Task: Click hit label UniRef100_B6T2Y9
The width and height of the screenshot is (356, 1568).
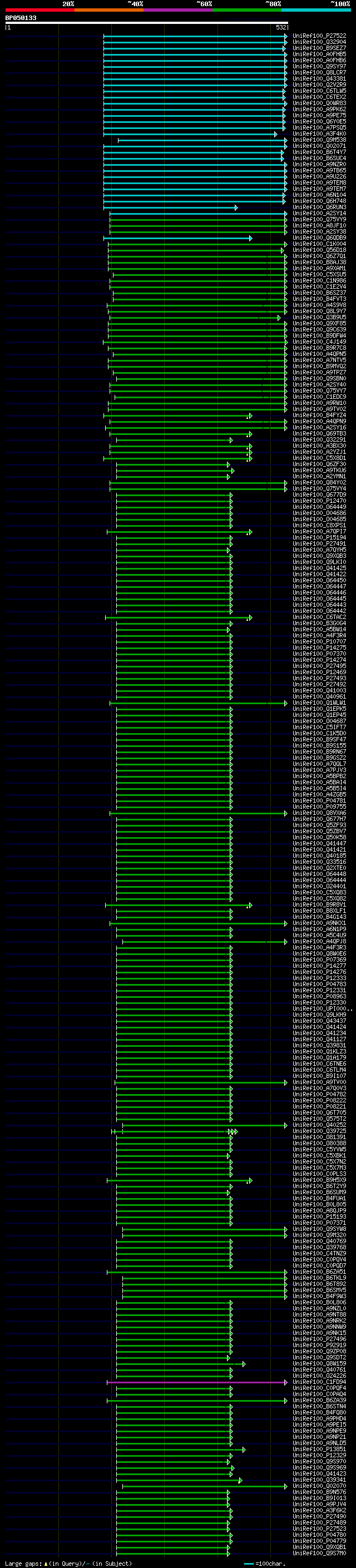Action: click(319, 1186)
